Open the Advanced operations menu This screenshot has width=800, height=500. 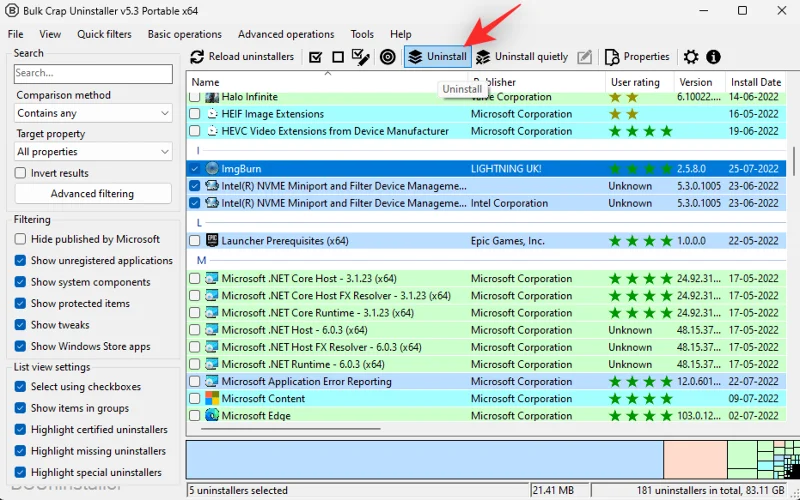click(x=286, y=34)
